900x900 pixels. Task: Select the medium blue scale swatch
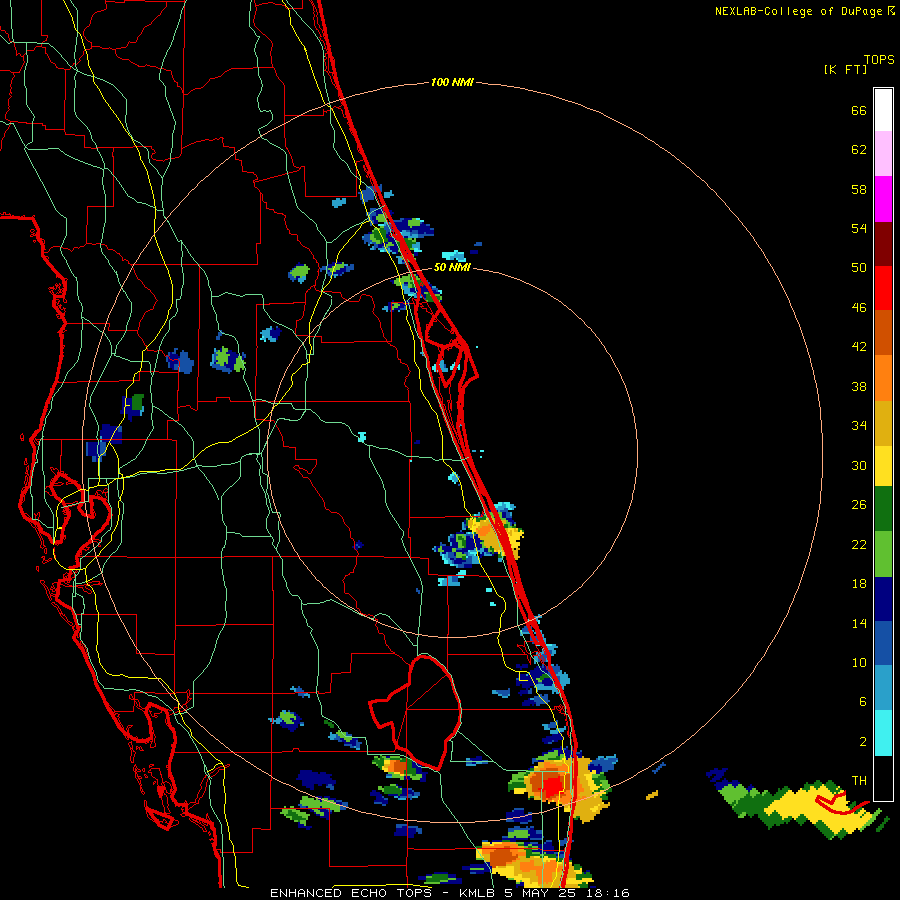point(883,643)
